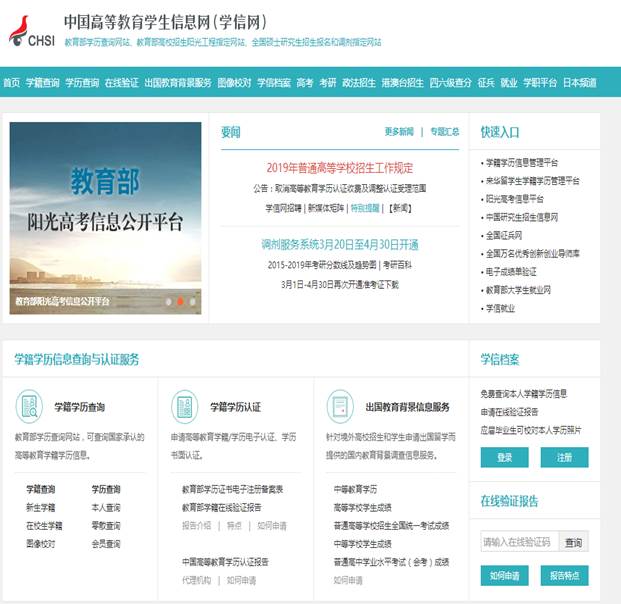Click the 查询 verification button

(573, 542)
